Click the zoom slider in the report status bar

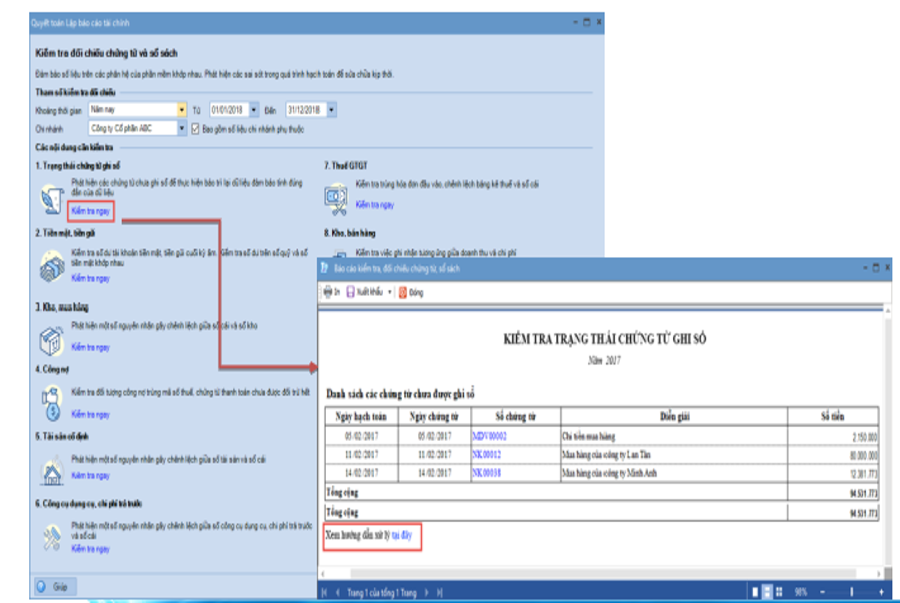(x=852, y=592)
